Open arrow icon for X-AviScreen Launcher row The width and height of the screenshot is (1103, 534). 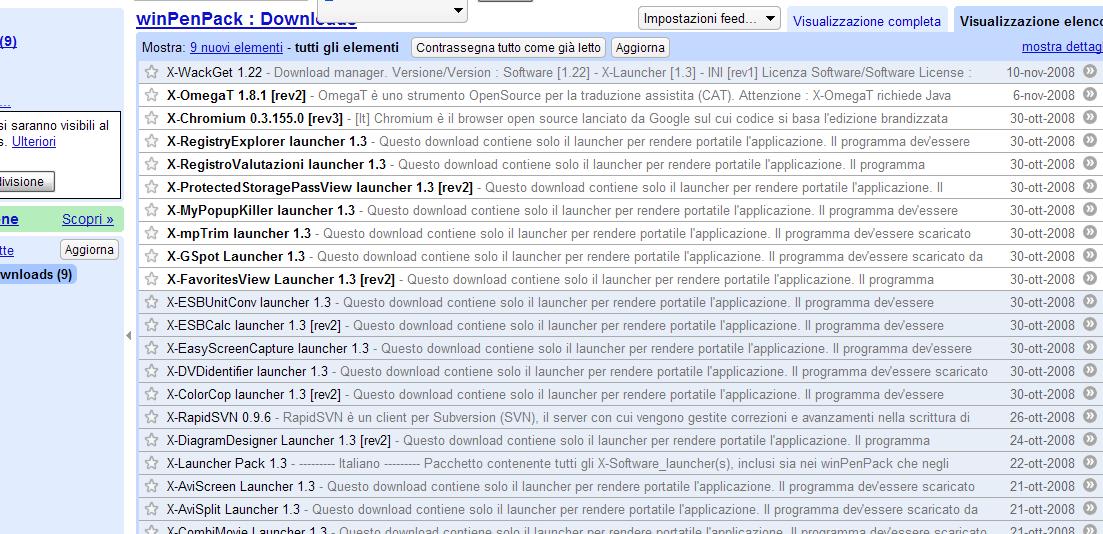coord(1090,486)
